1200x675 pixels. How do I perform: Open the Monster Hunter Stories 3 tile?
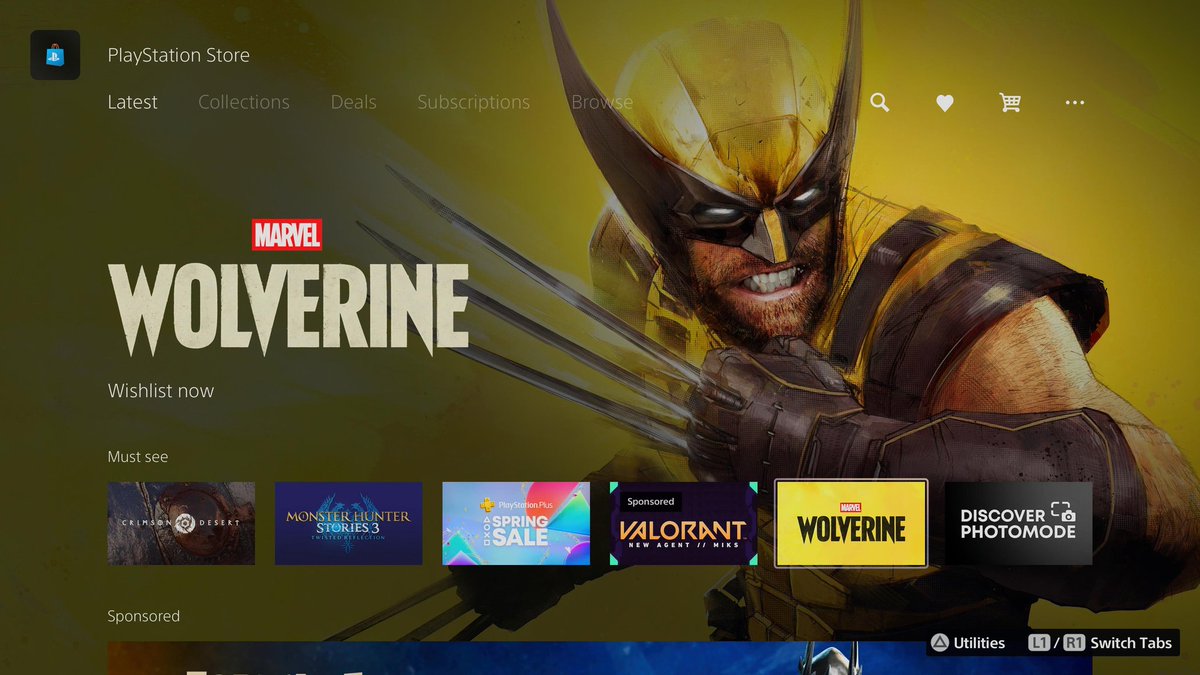click(349, 524)
